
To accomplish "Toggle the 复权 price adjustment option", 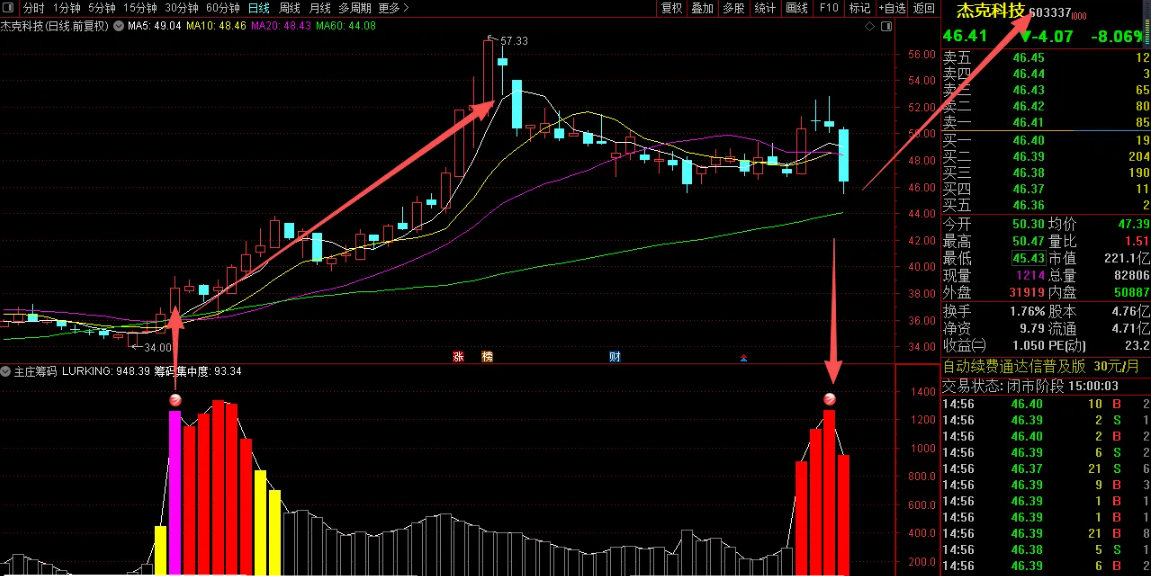I will click(x=672, y=8).
